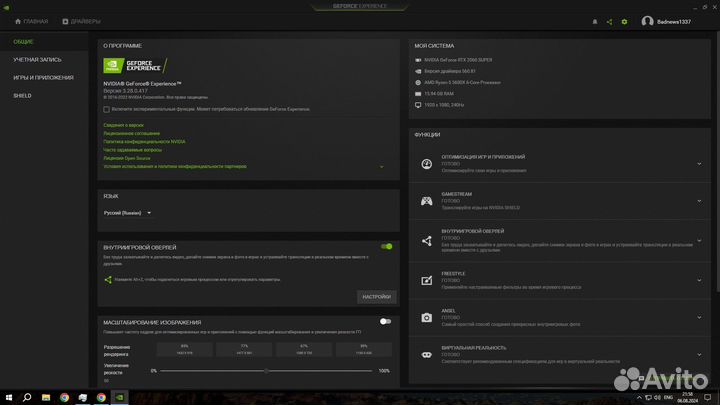
Task: Open the Russian language dropdown
Action: click(127, 213)
